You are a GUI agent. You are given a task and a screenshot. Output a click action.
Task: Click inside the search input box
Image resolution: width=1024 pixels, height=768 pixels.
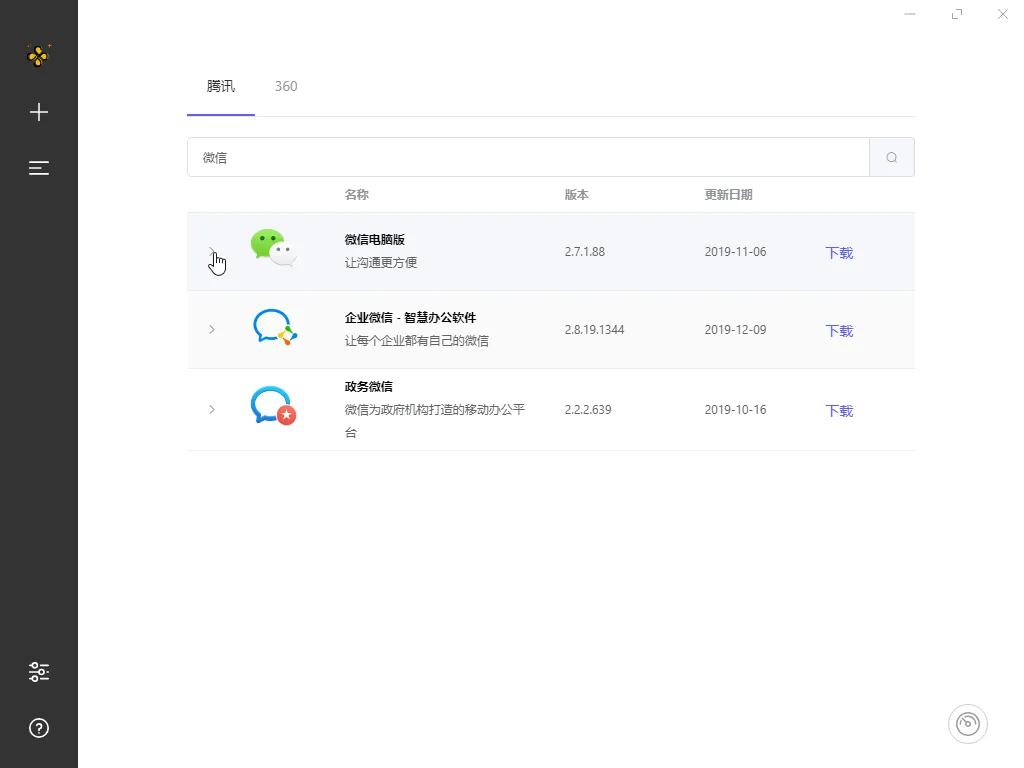(x=500, y=157)
